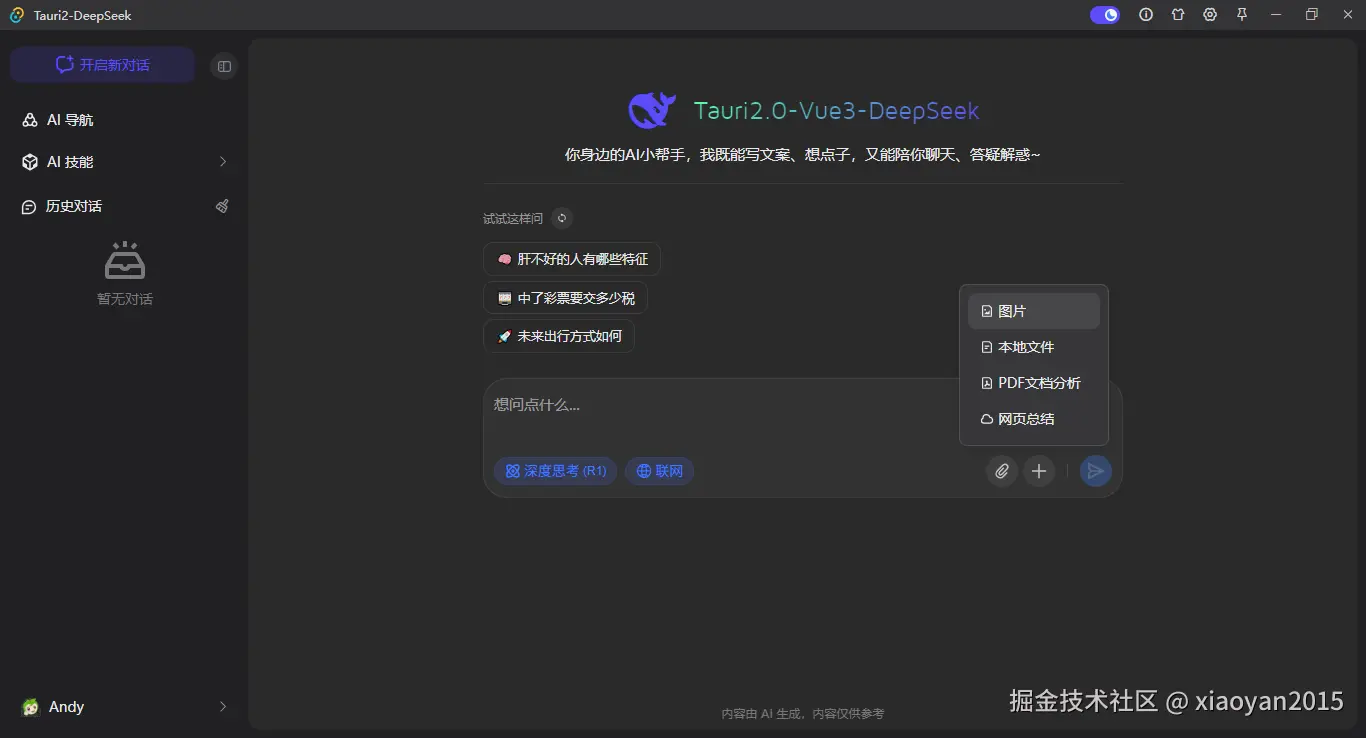Open the settings gear icon
Image resolution: width=1366 pixels, height=738 pixels.
(1210, 14)
